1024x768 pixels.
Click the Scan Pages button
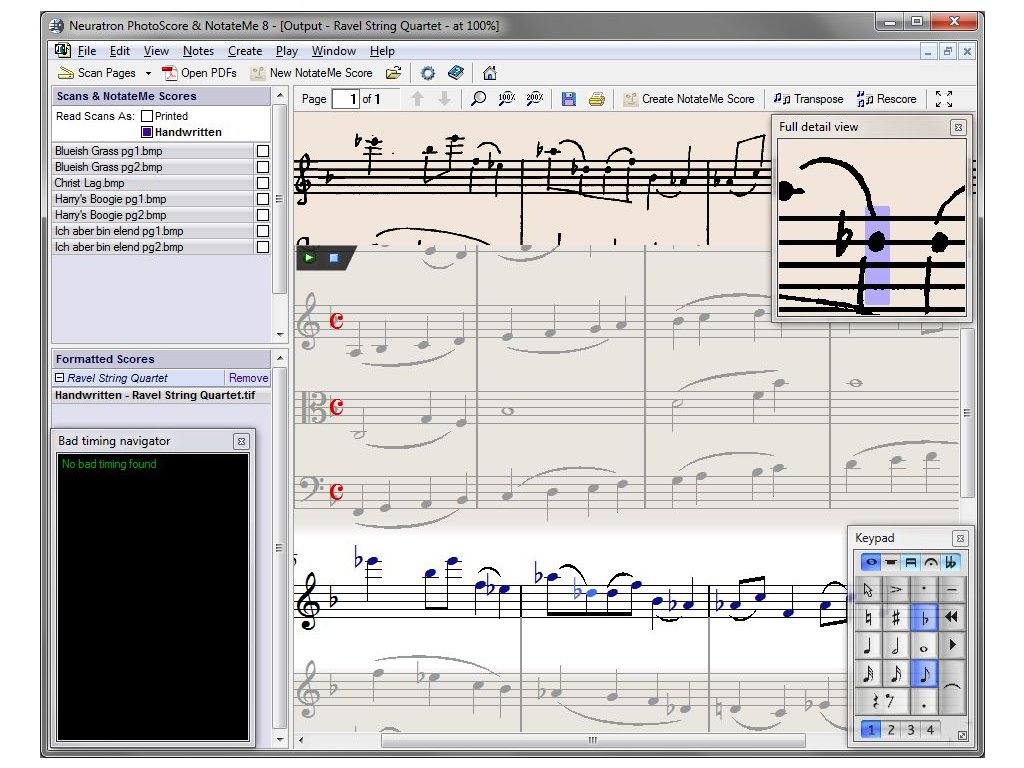pyautogui.click(x=97, y=73)
